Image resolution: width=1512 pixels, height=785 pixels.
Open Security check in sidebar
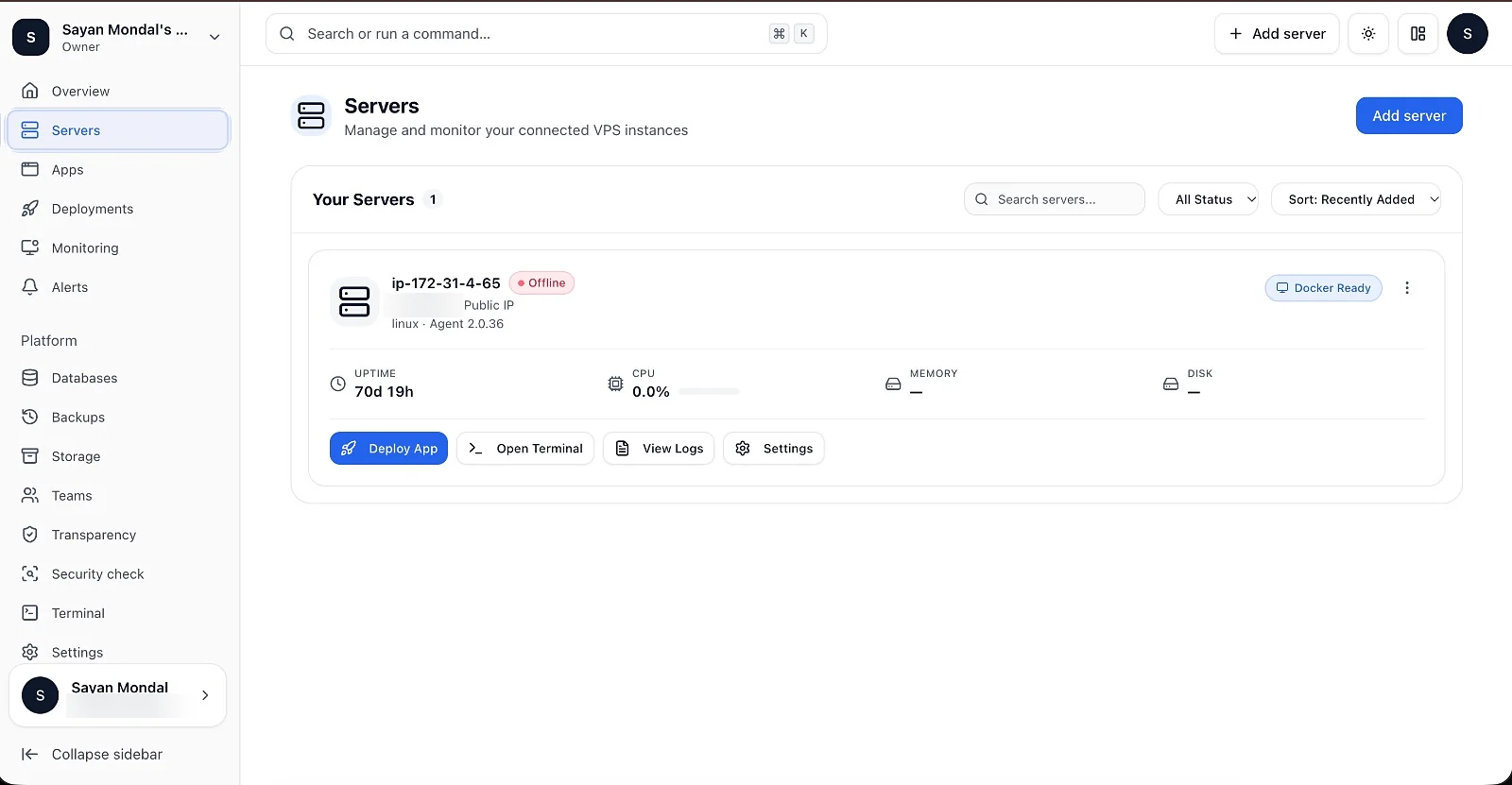tap(118, 573)
